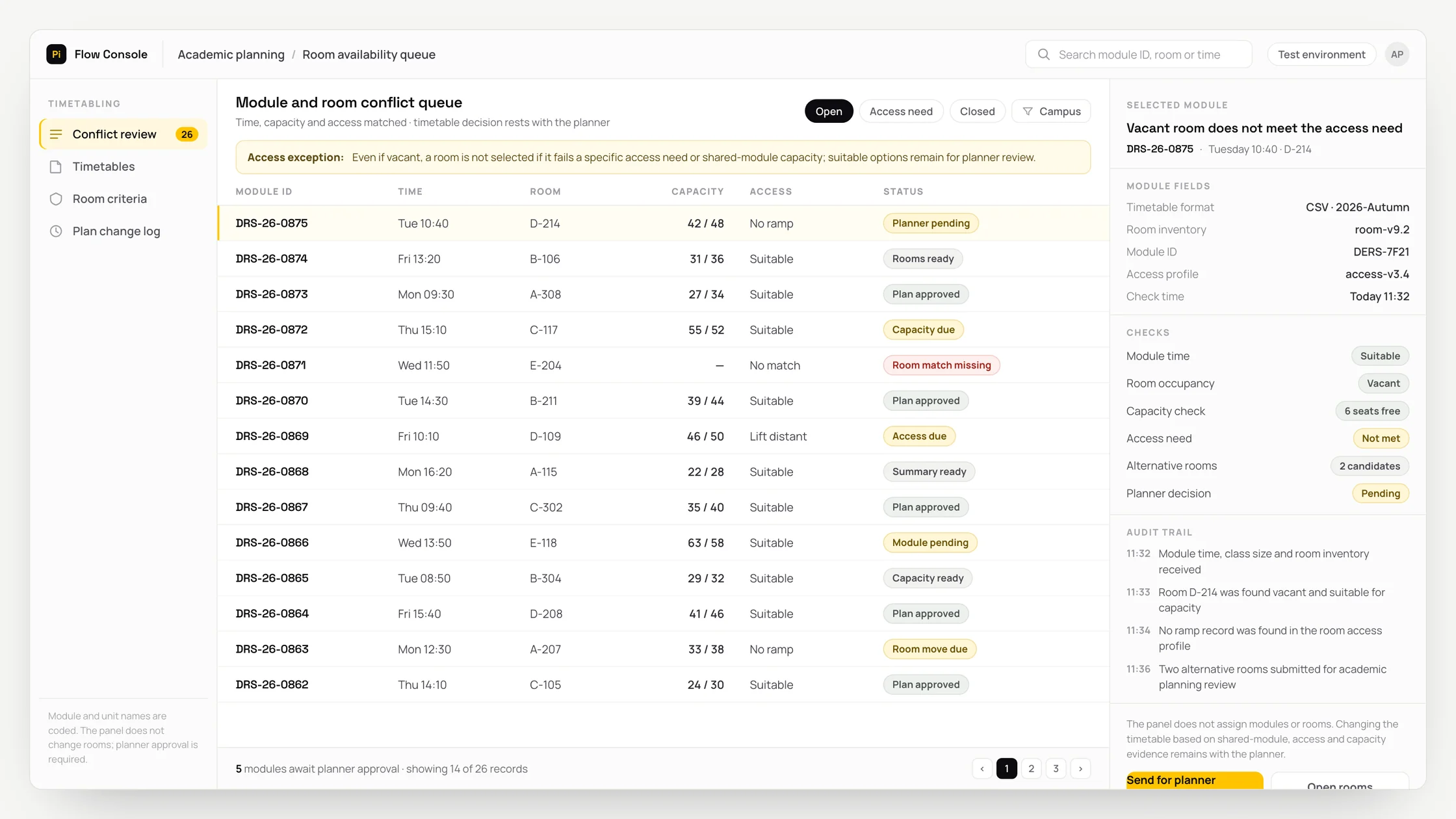Click the Vacant room occupancy badge
1456x819 pixels.
tap(1383, 383)
